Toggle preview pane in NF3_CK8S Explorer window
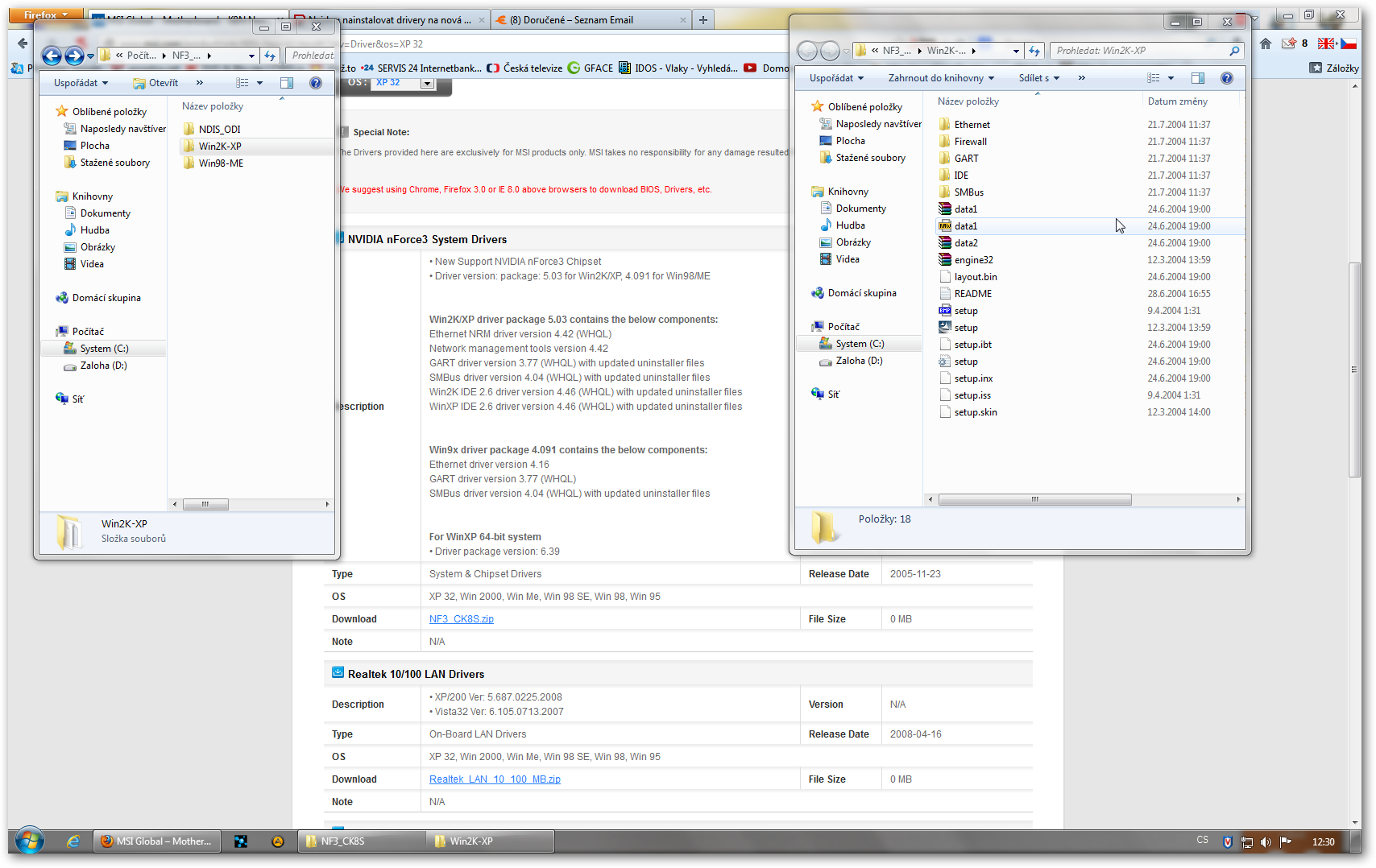The image size is (1376, 868). coord(287,83)
